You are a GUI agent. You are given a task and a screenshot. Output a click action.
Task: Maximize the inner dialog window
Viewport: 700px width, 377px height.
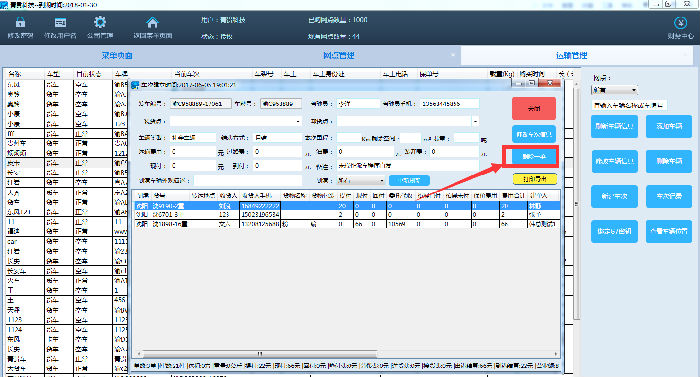coord(531,84)
